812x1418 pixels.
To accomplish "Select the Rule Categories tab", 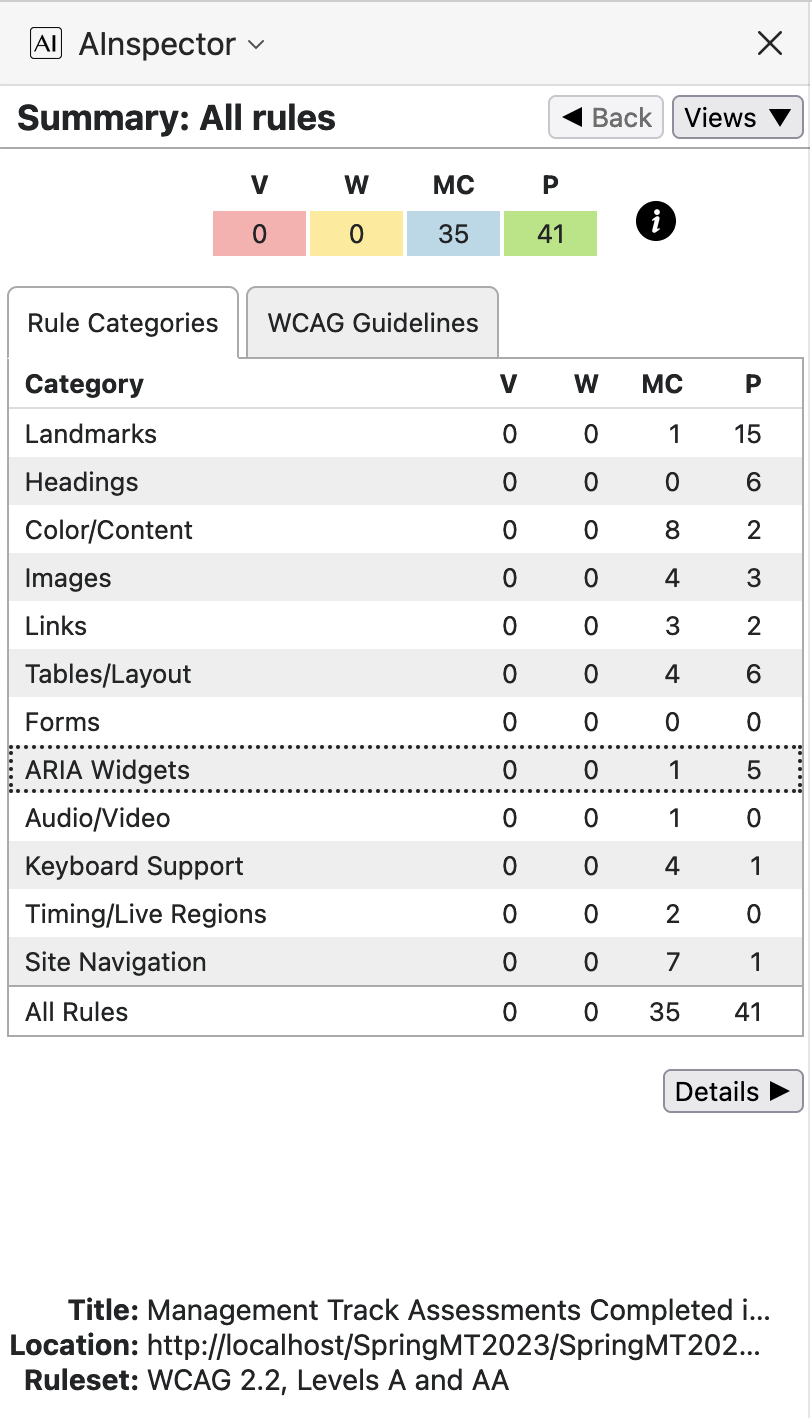I will (x=122, y=323).
